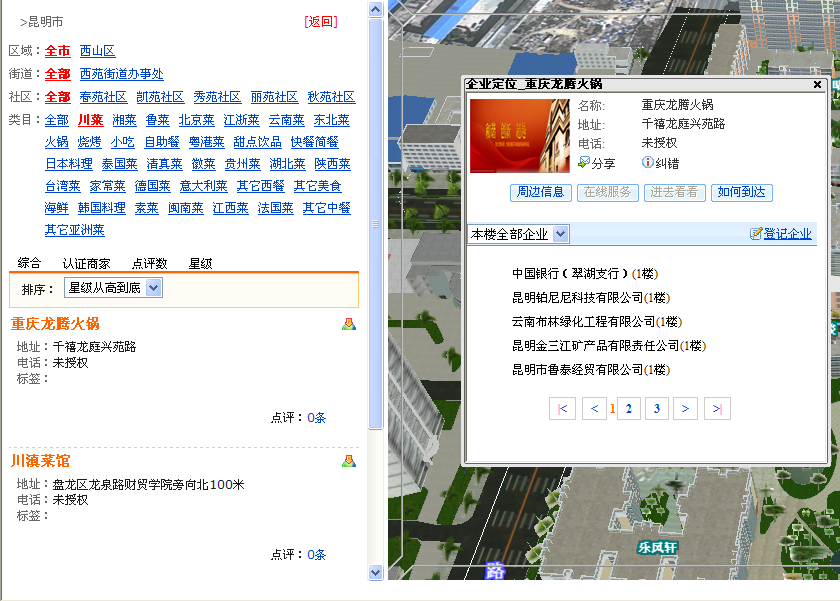Viewport: 840px width, 601px height.
Task: Select 云南布林绿化工程有限公司 entry
Action: 597,322
